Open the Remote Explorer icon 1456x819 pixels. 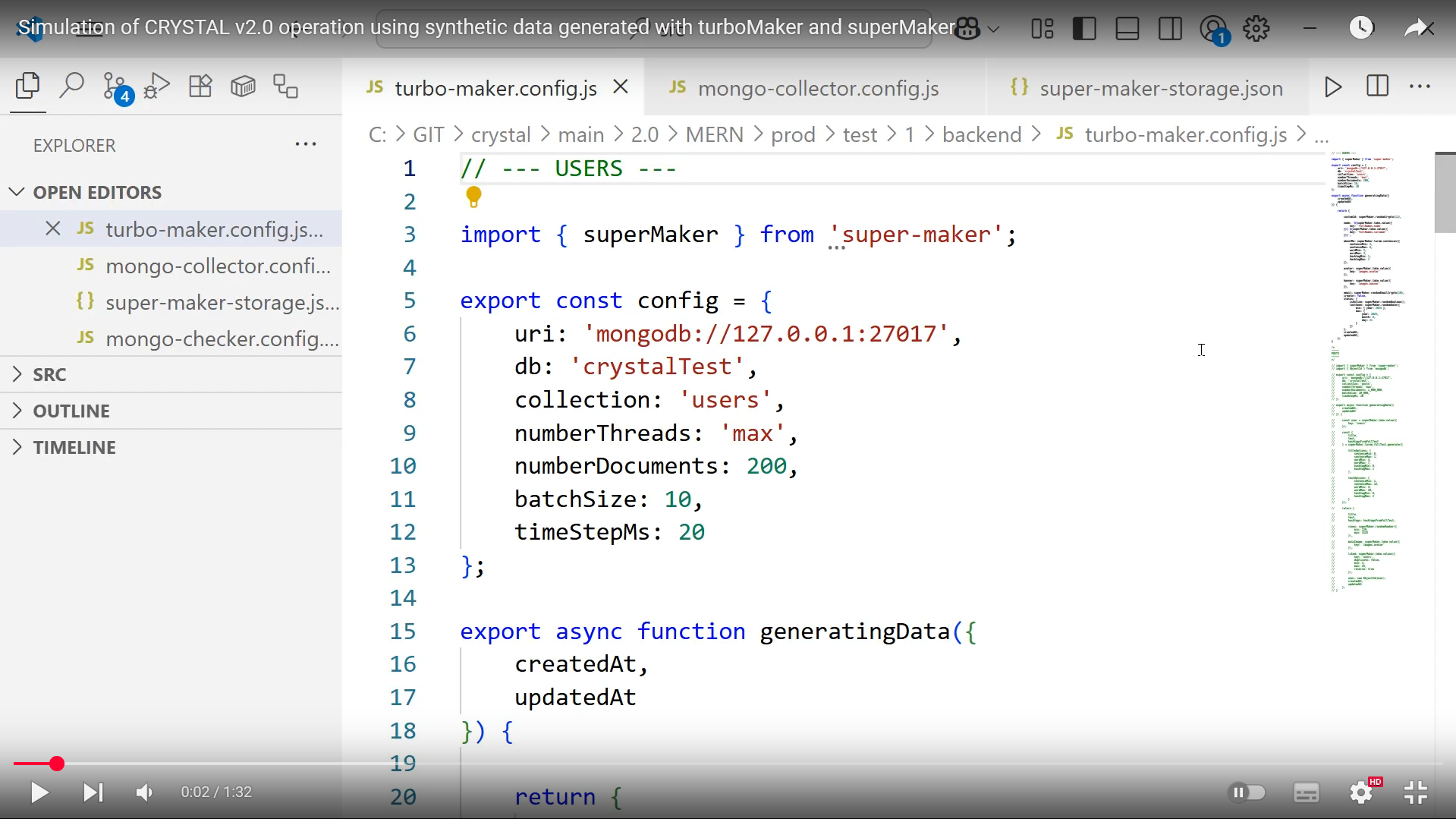[285, 86]
